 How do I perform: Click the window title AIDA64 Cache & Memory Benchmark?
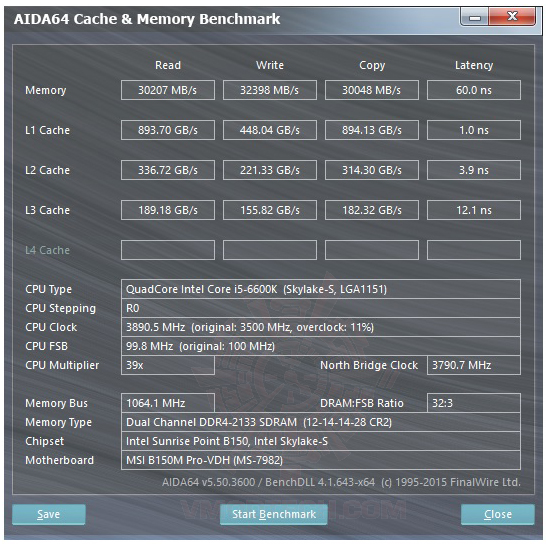pos(147,19)
